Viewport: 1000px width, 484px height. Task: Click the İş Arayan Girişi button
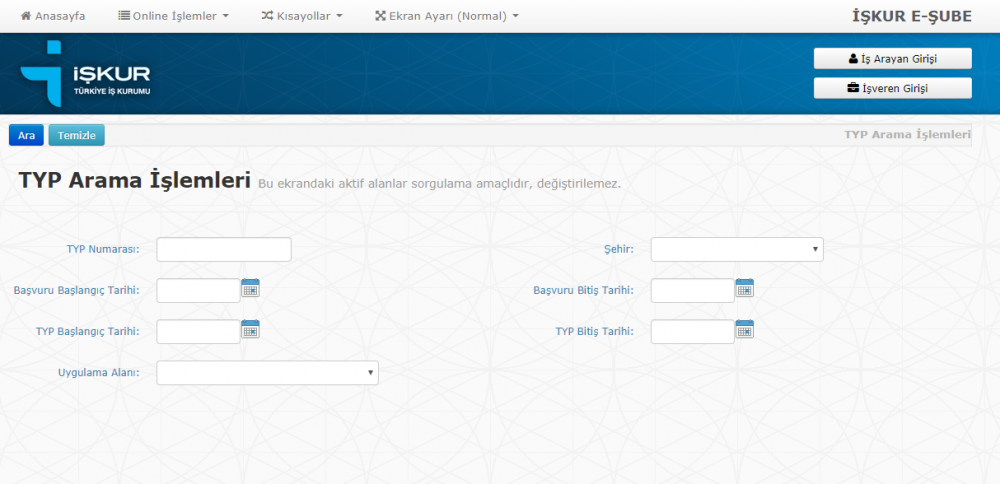[892, 59]
